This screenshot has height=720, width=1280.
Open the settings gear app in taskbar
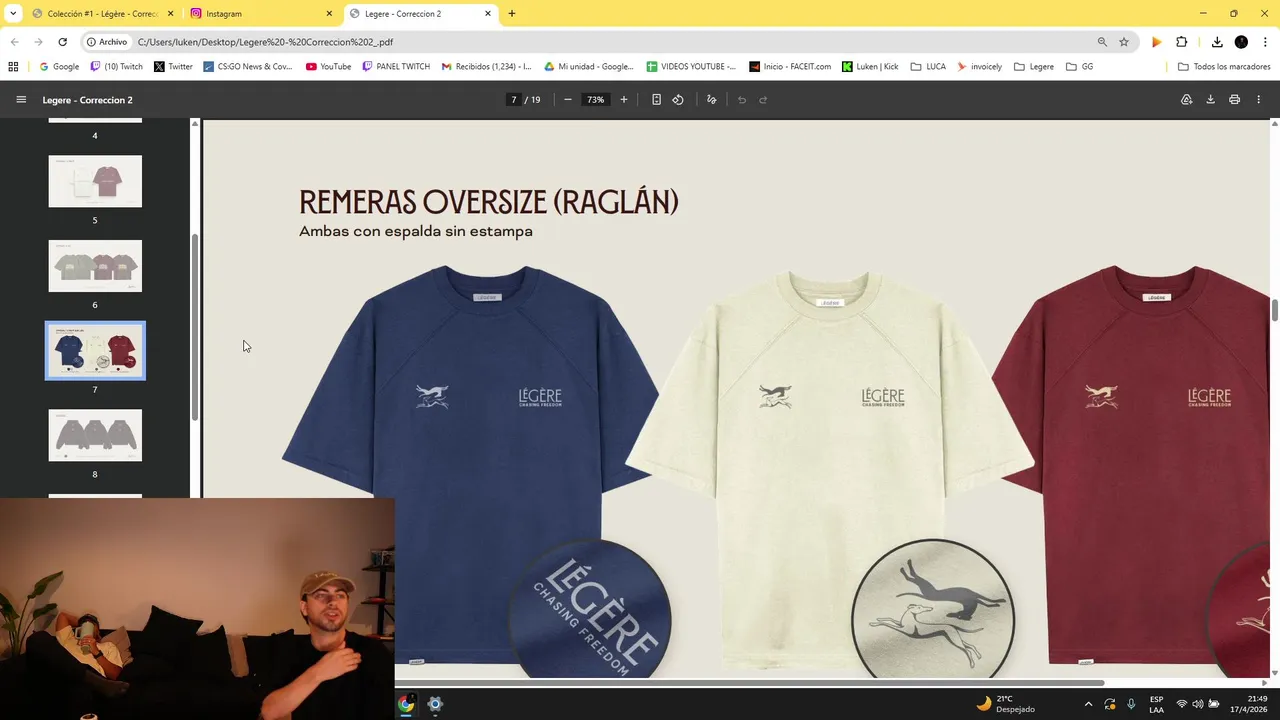[435, 704]
